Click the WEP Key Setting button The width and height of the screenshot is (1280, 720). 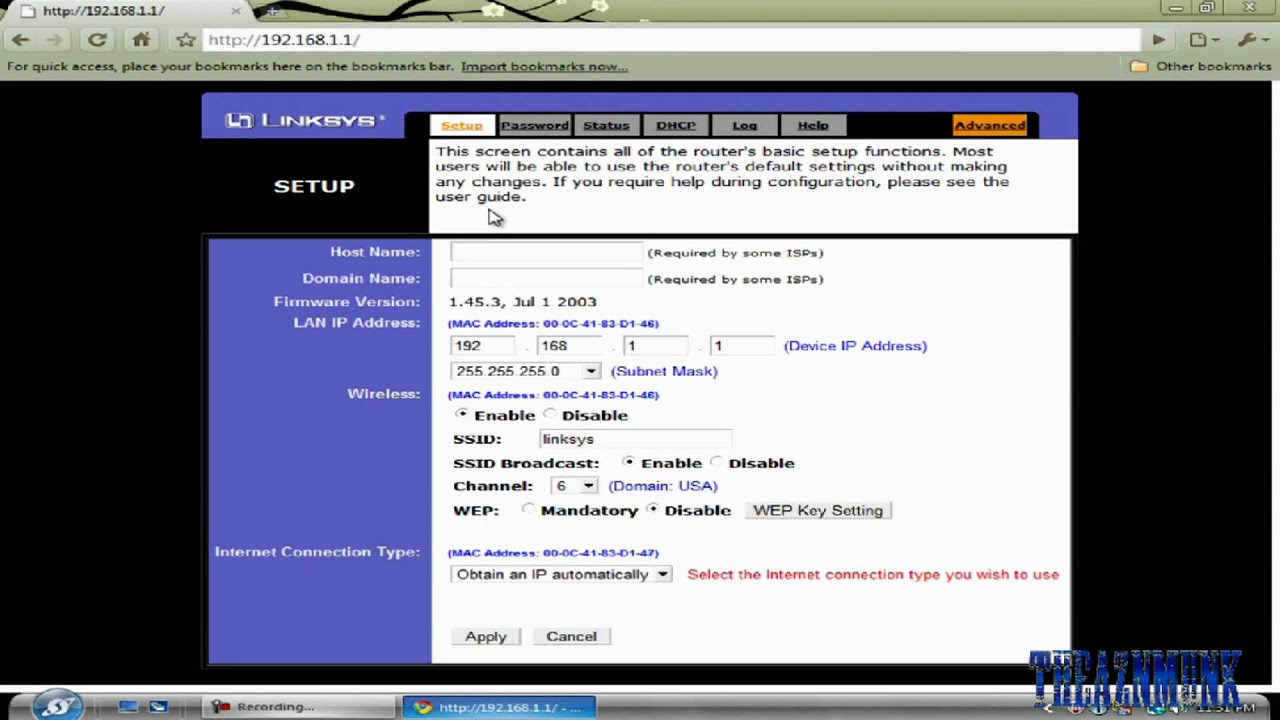click(x=818, y=510)
